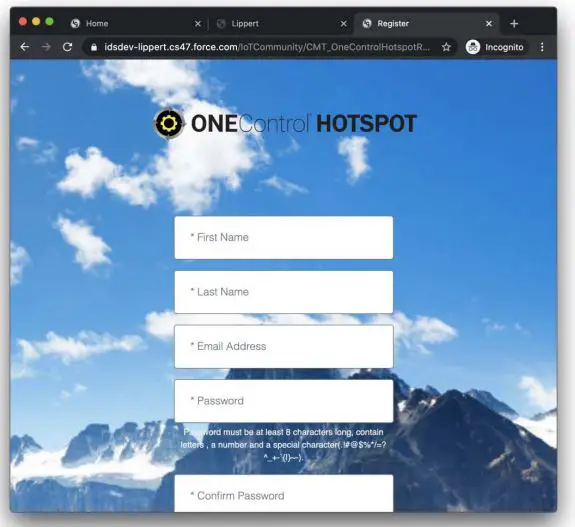Switch to the Lippert tab
The width and height of the screenshot is (575, 527).
tap(281, 24)
